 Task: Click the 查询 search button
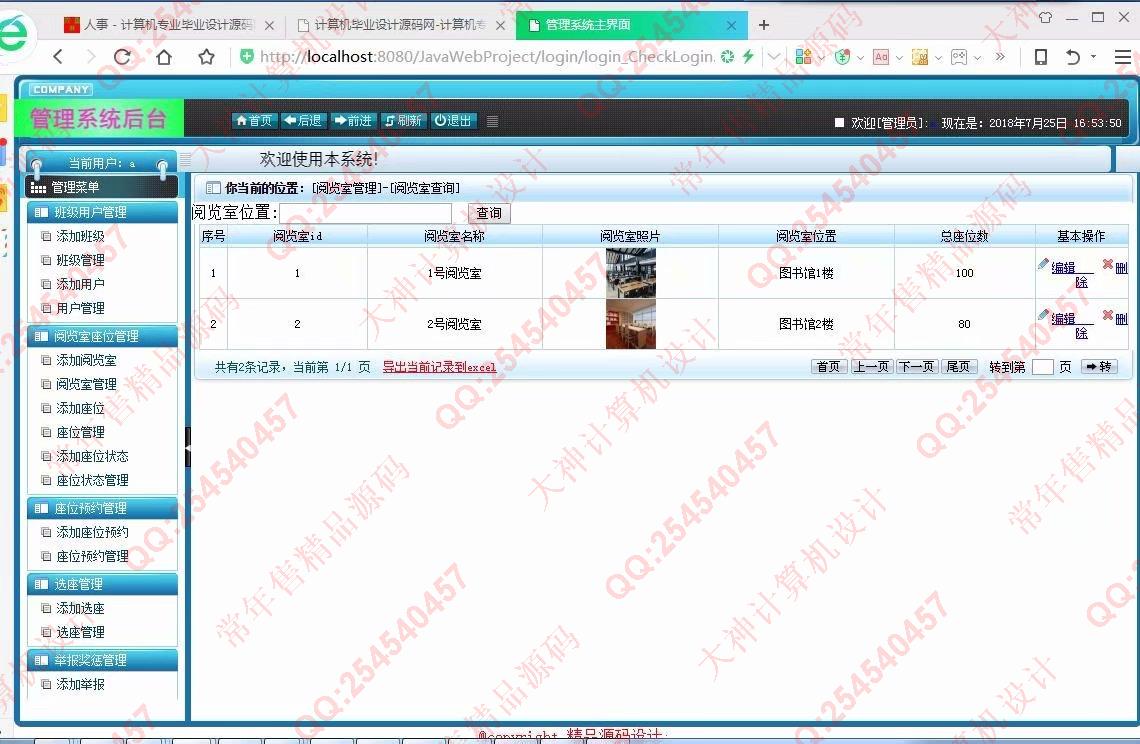pyautogui.click(x=489, y=213)
